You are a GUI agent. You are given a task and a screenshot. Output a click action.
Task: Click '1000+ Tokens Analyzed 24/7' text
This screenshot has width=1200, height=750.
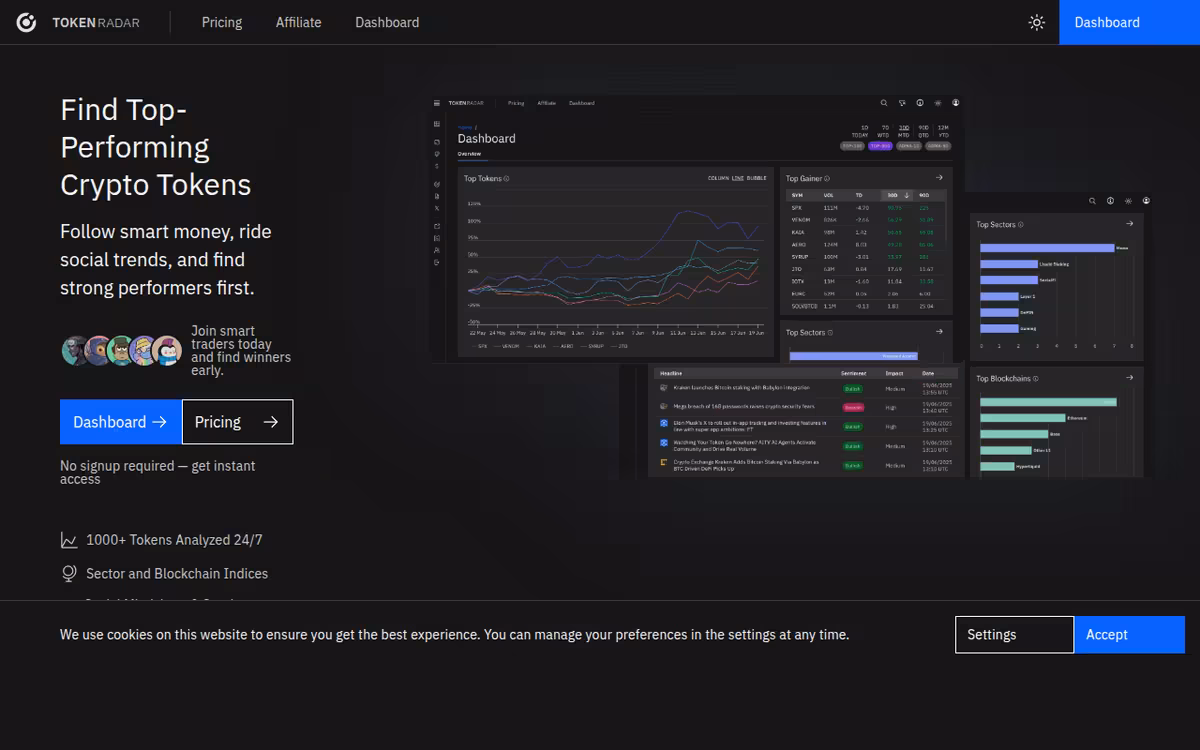point(174,540)
